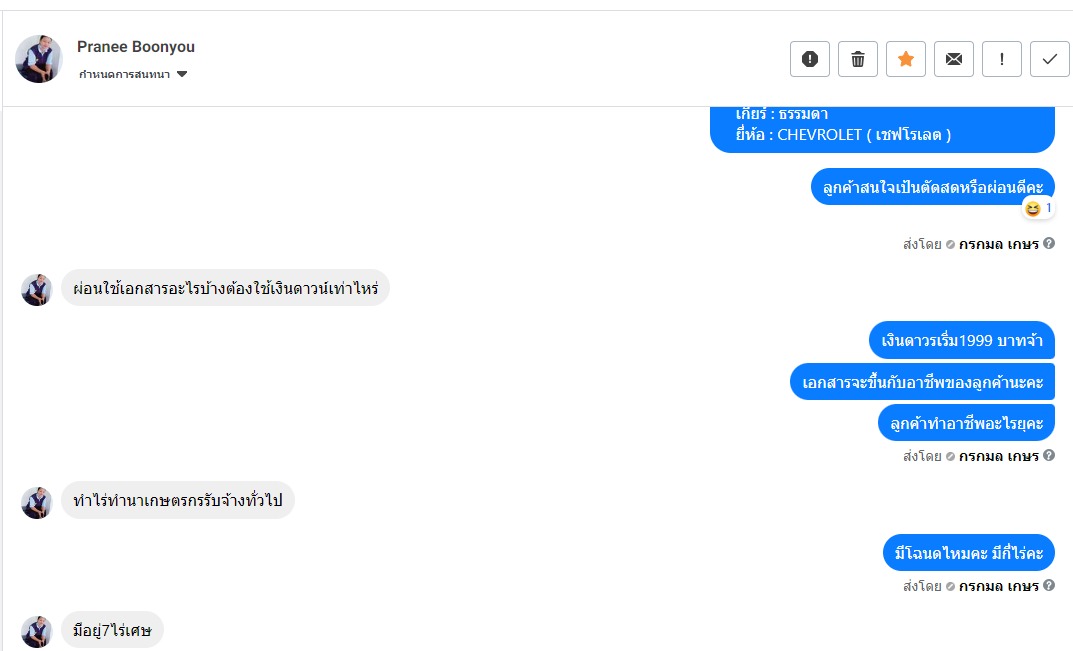Image resolution: width=1073 pixels, height=651 pixels.
Task: Mark as unread with envelope icon
Action: tap(954, 59)
